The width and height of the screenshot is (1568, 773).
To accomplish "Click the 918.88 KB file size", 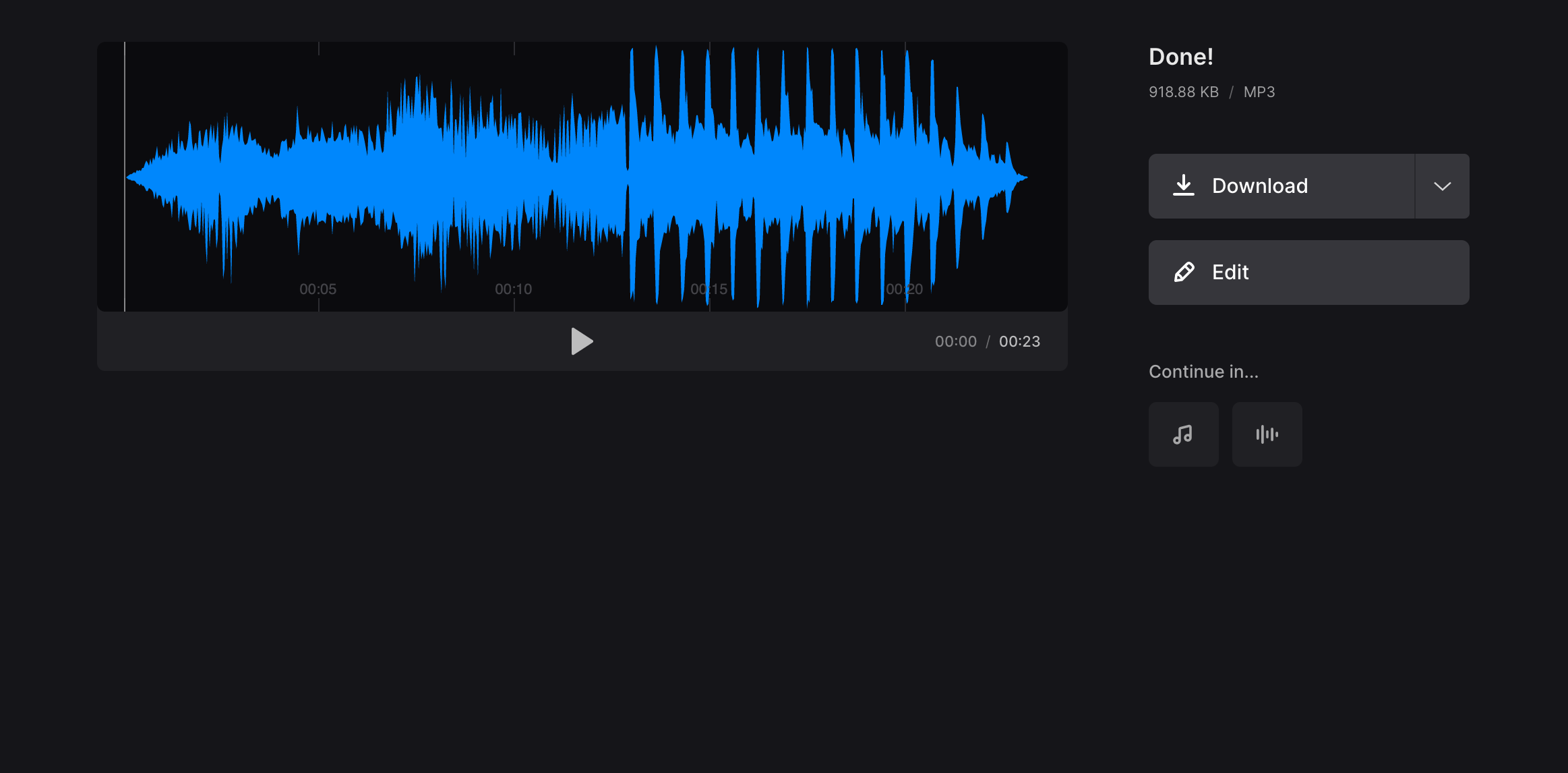I will click(1183, 92).
